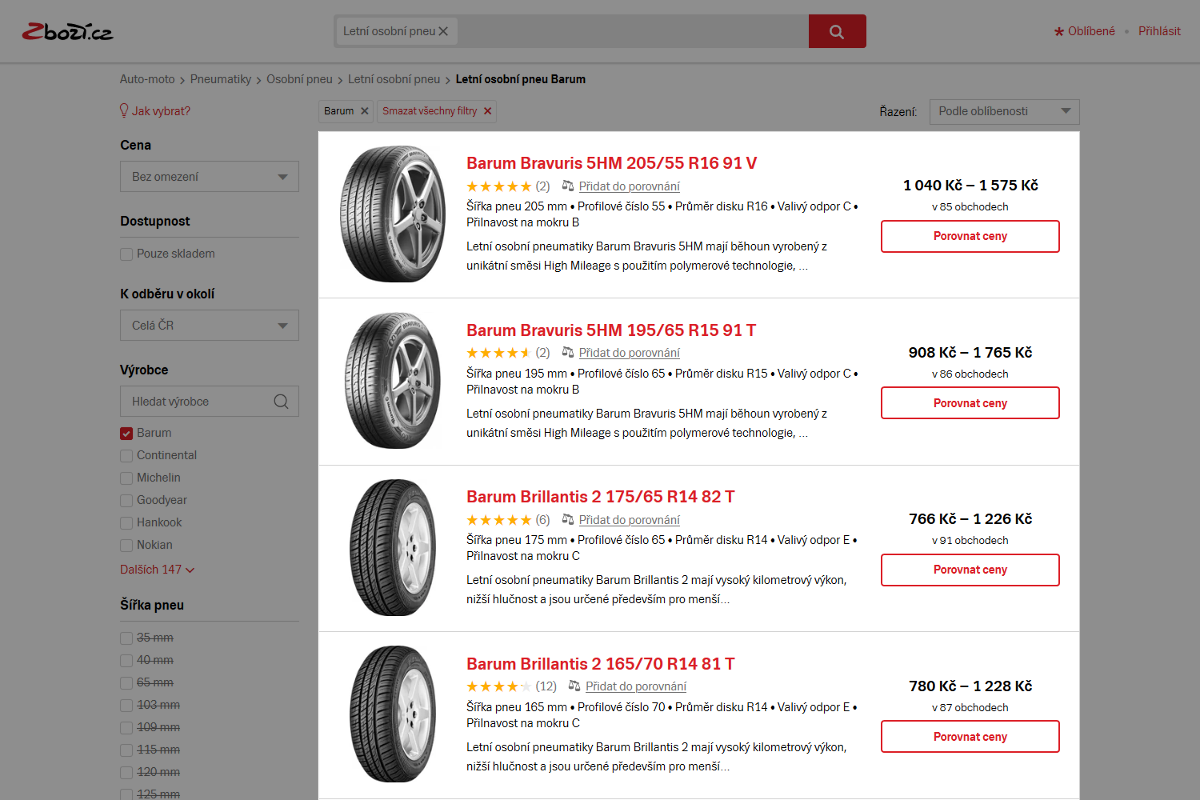Compare prices for Bravuris 5HM 205/55 R16
The width and height of the screenshot is (1200, 800).
coord(970,237)
